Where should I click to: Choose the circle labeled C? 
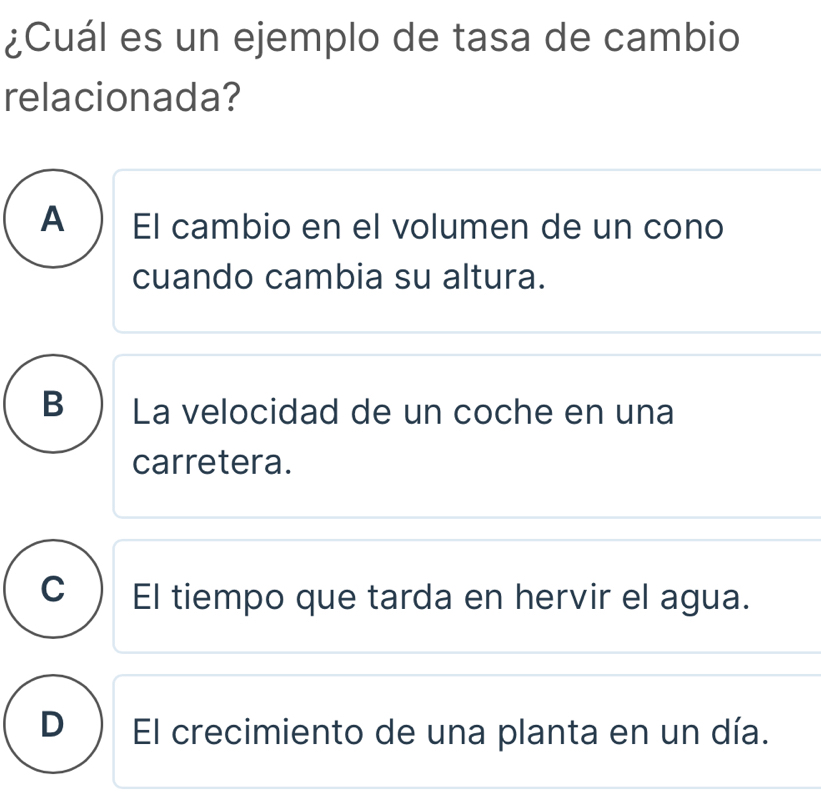(53, 589)
